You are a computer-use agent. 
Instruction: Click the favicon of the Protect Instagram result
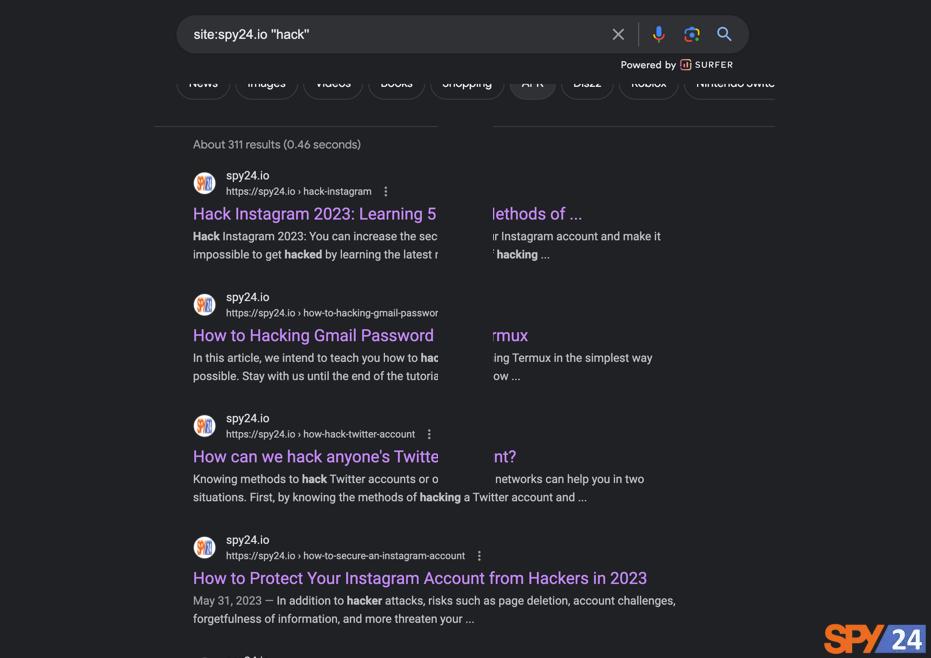point(204,548)
